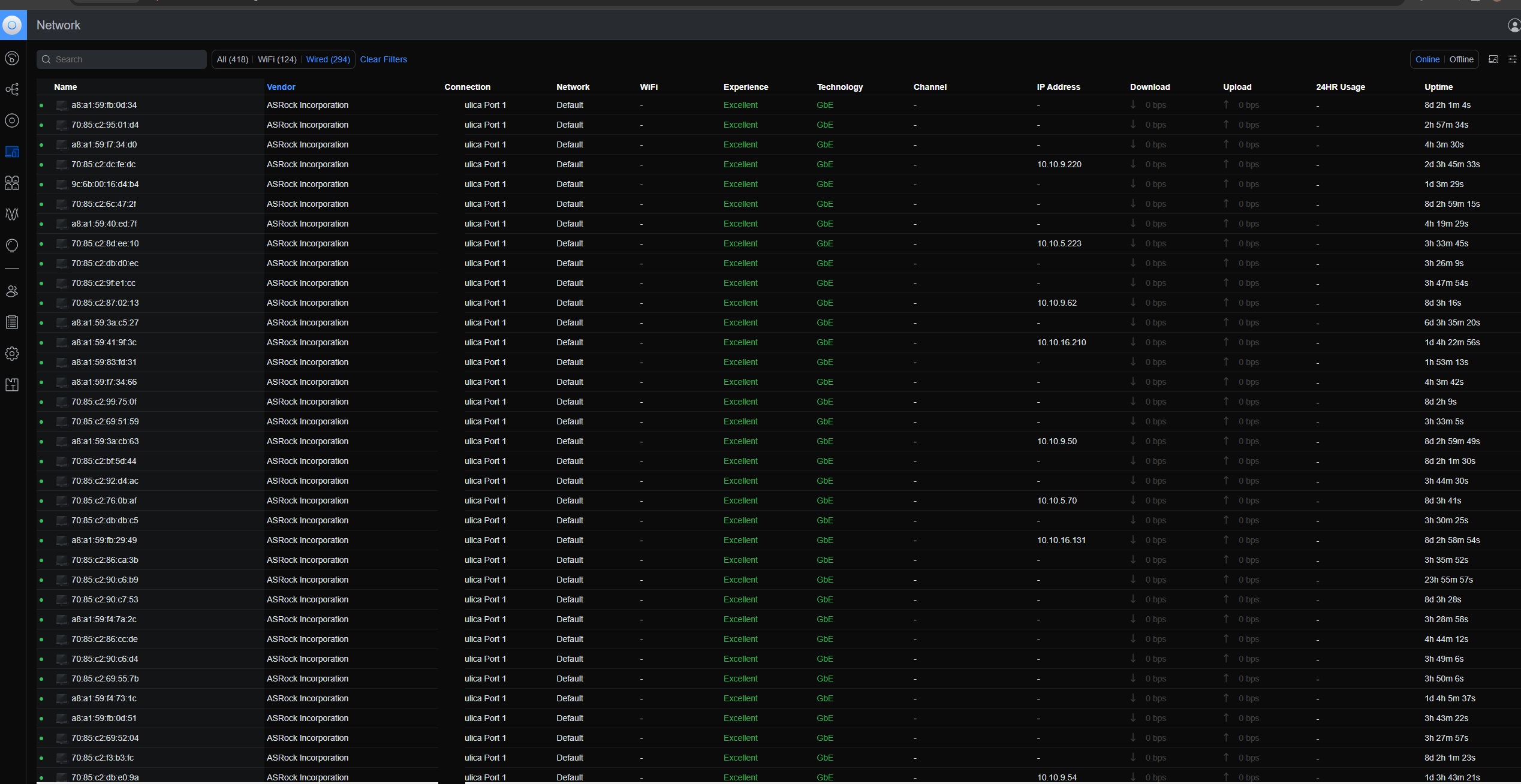Open the UniFi Devices circle icon

[x=12, y=120]
